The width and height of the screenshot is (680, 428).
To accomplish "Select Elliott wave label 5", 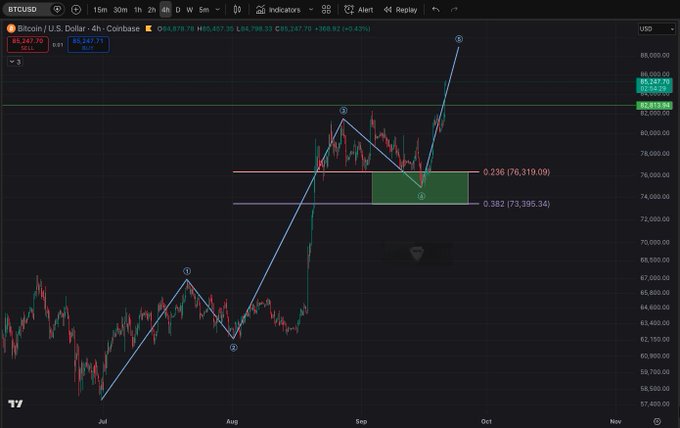I will pyautogui.click(x=459, y=39).
